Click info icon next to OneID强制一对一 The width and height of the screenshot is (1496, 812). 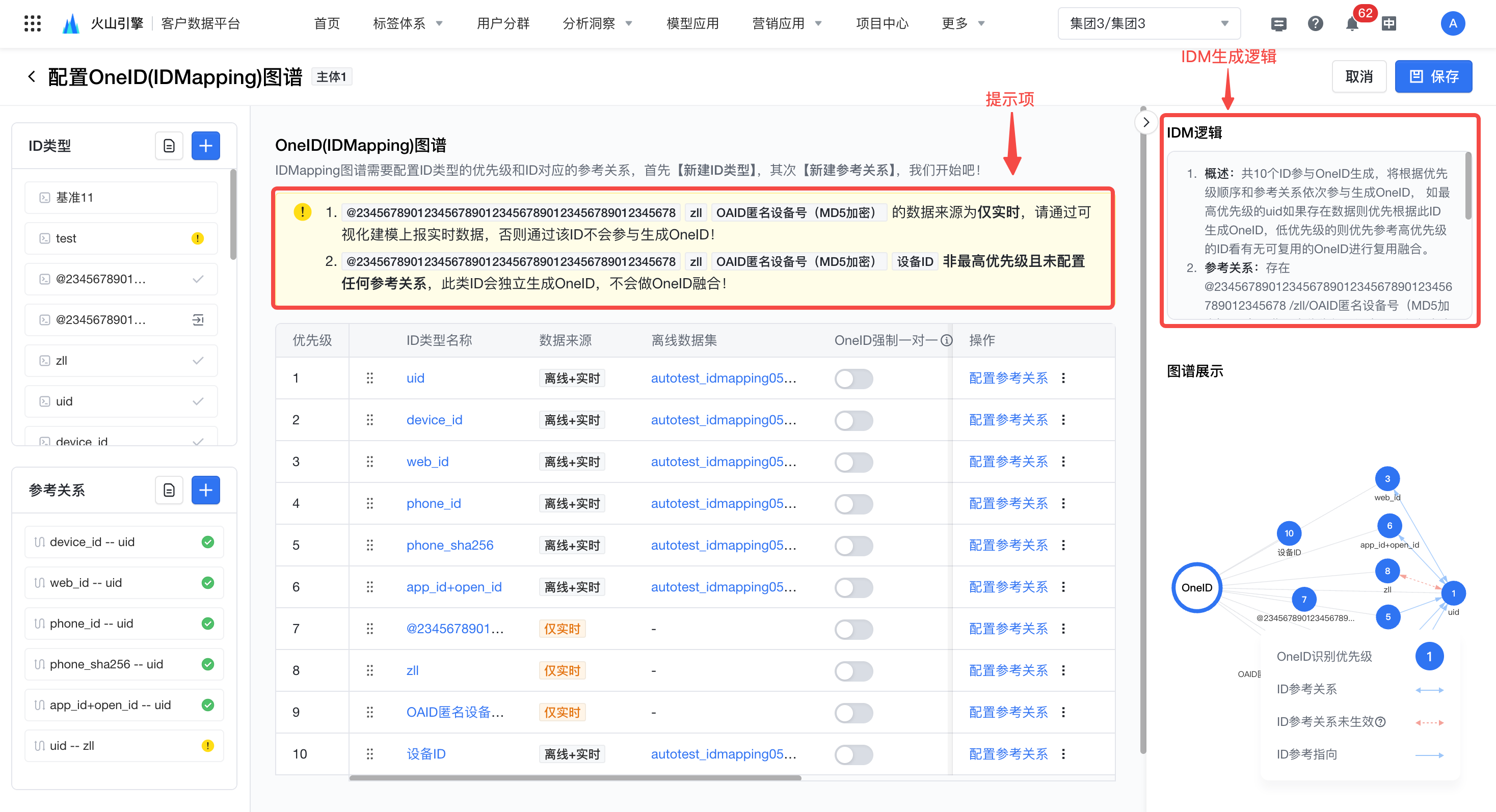coord(947,340)
